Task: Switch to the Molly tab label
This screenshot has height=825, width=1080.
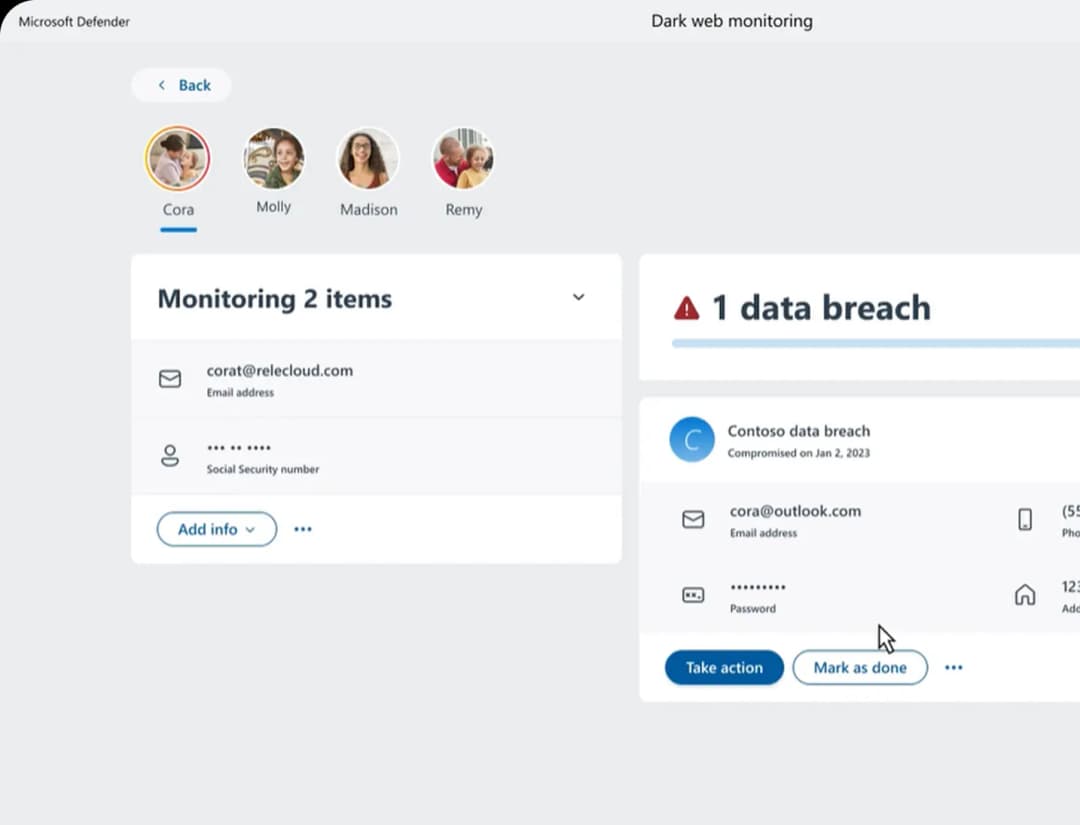Action: [x=273, y=207]
